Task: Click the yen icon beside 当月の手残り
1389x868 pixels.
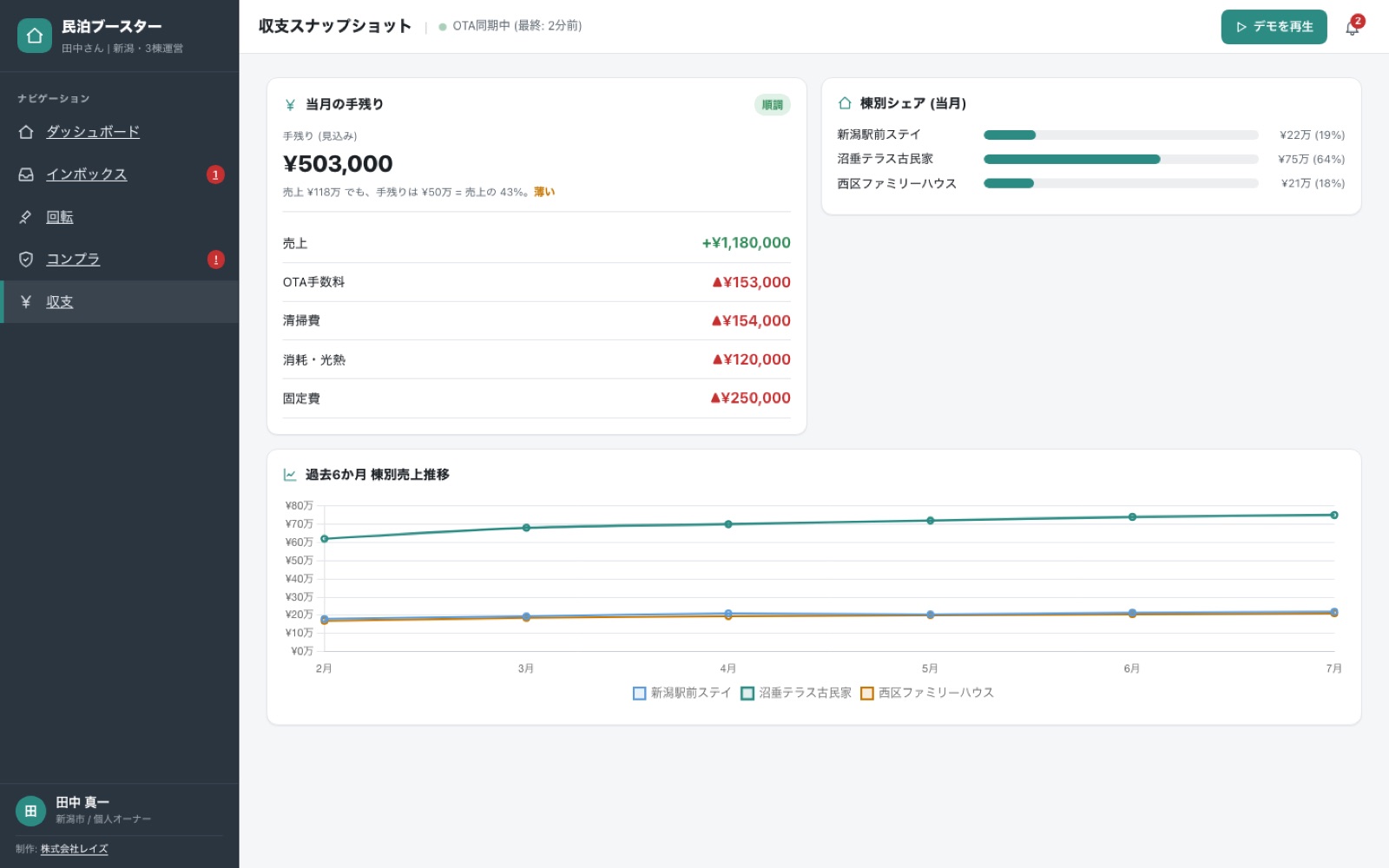Action: pyautogui.click(x=290, y=105)
